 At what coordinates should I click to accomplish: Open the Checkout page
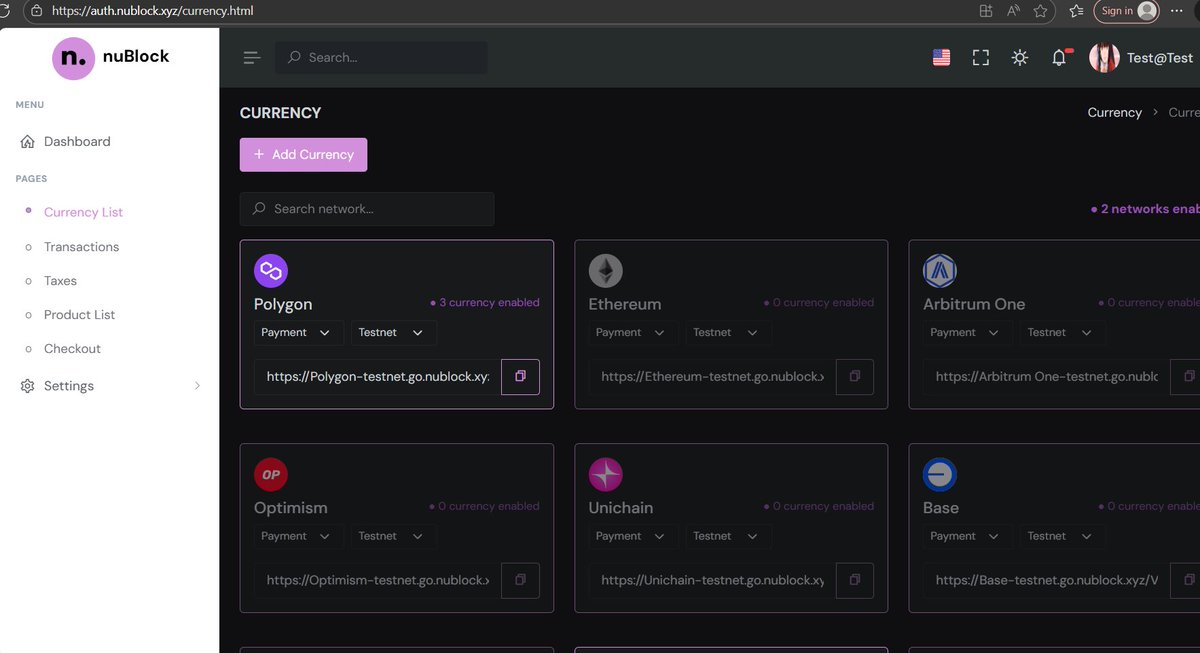tap(72, 349)
